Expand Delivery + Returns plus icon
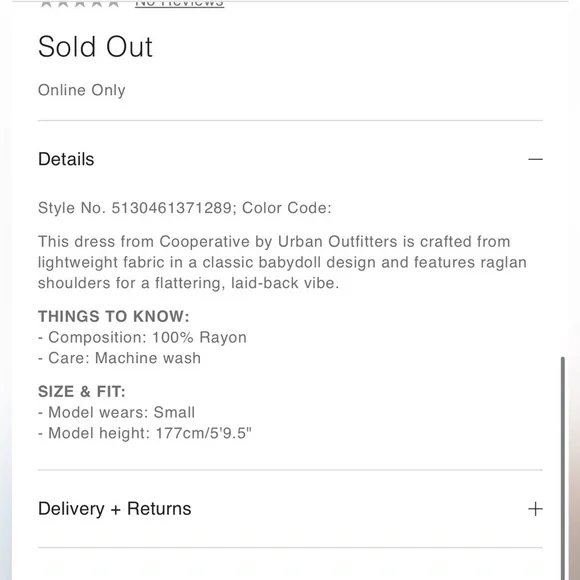 tap(535, 509)
